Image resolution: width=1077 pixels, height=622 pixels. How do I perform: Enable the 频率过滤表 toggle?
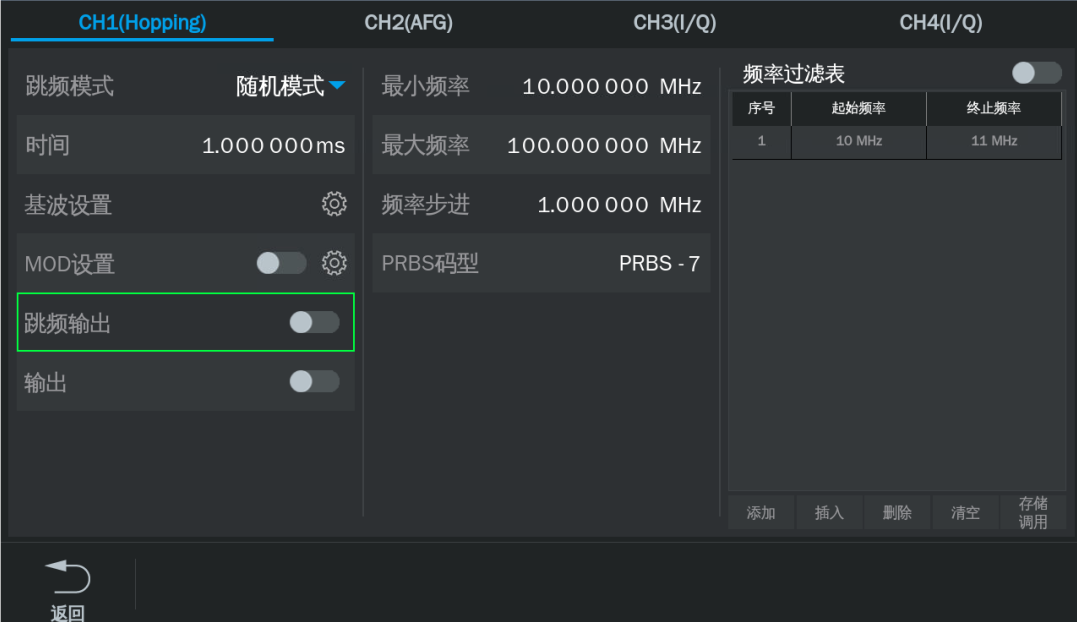click(1036, 73)
